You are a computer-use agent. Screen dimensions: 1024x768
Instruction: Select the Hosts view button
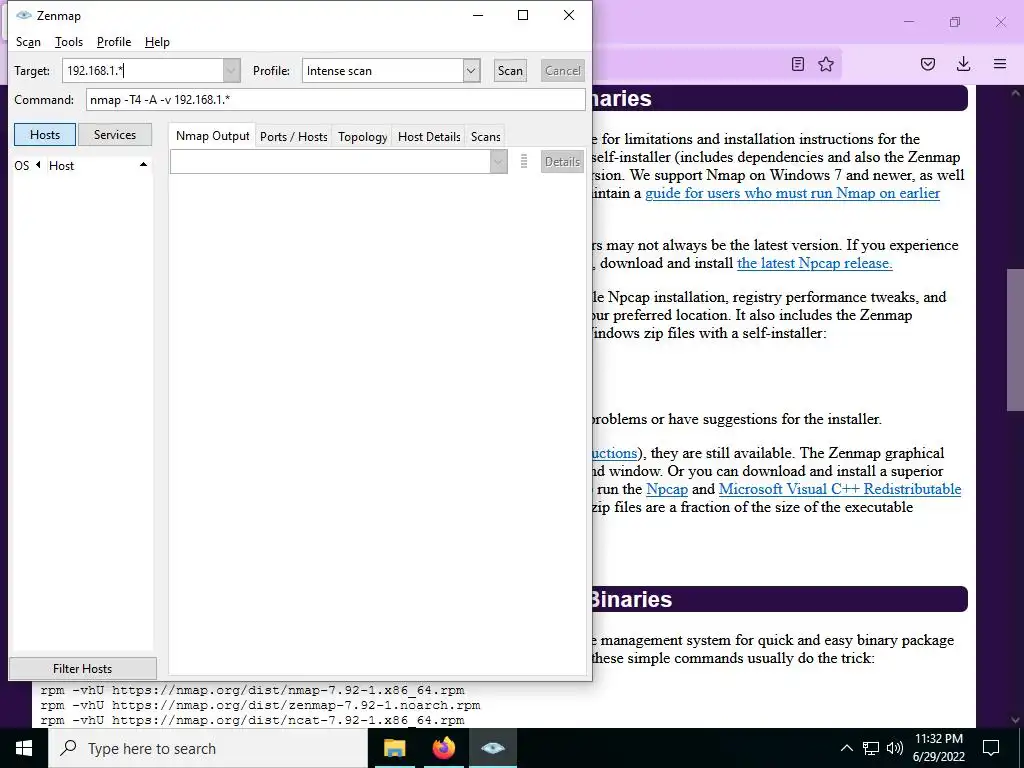click(45, 135)
